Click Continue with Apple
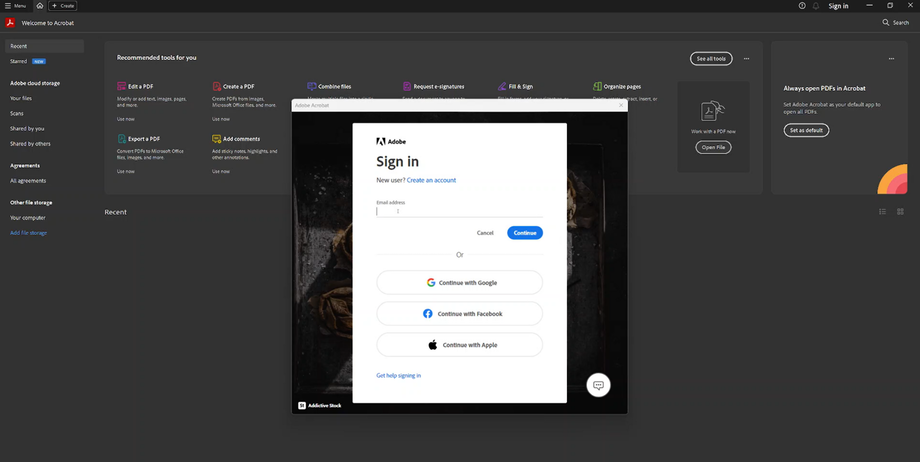The image size is (920, 462). 459,345
